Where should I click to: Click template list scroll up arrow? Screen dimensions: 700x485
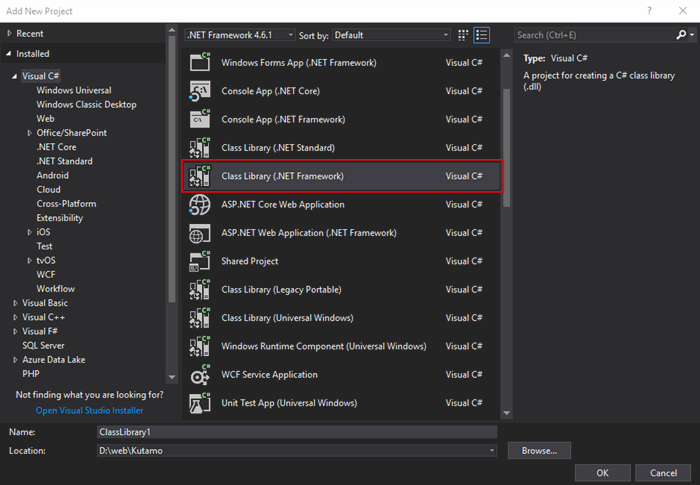(x=506, y=55)
